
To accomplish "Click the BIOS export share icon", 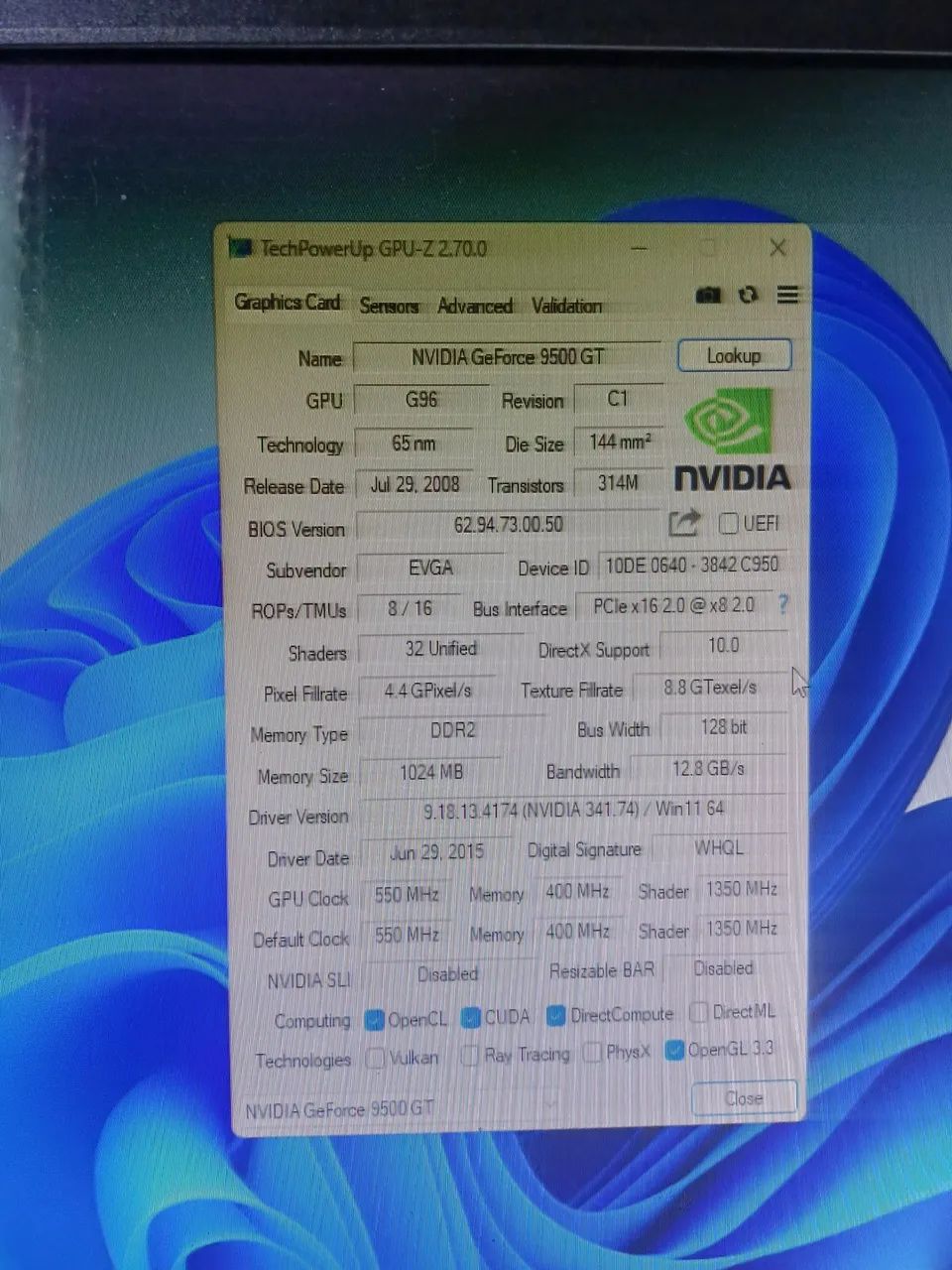I will coord(684,522).
